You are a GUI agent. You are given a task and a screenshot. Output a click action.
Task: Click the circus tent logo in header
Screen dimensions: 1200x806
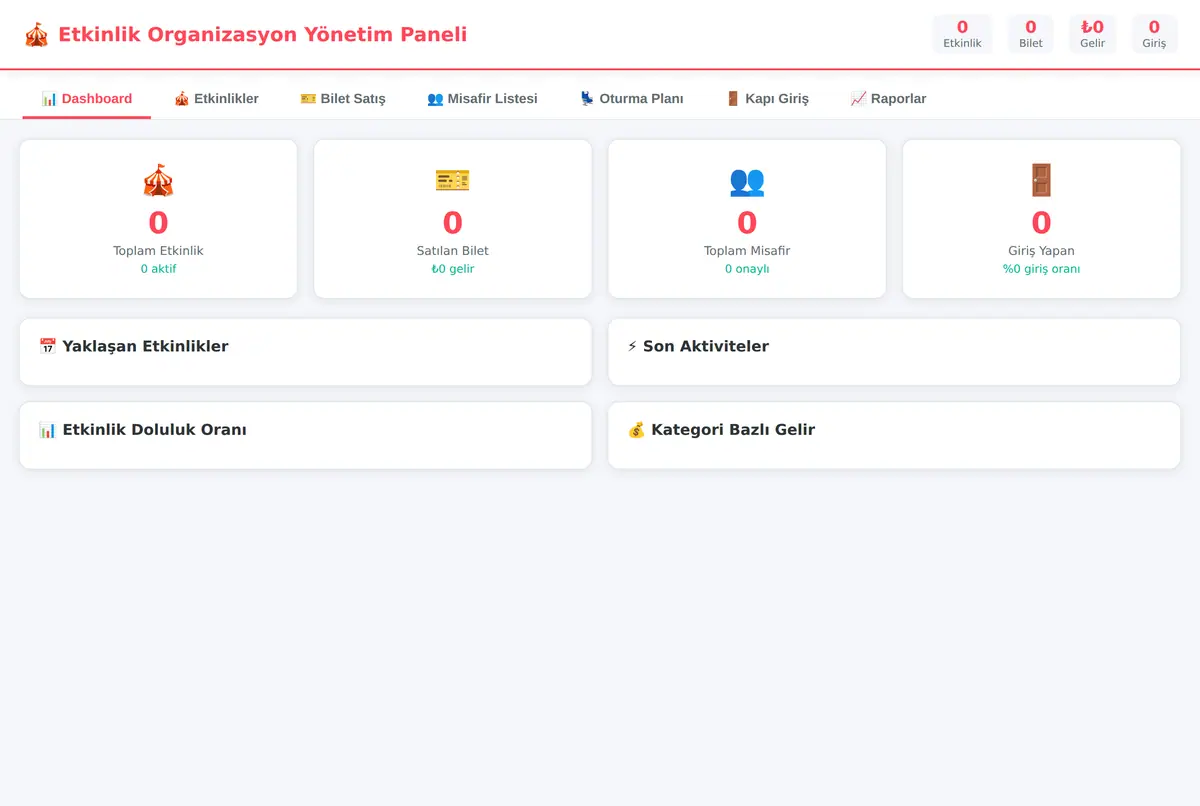coord(36,35)
